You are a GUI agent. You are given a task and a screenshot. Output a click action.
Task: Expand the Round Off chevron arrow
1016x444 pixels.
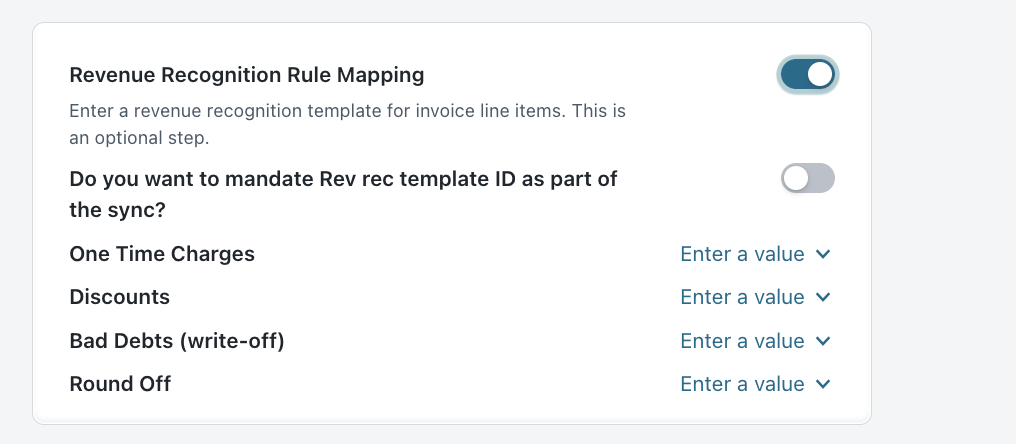(823, 384)
